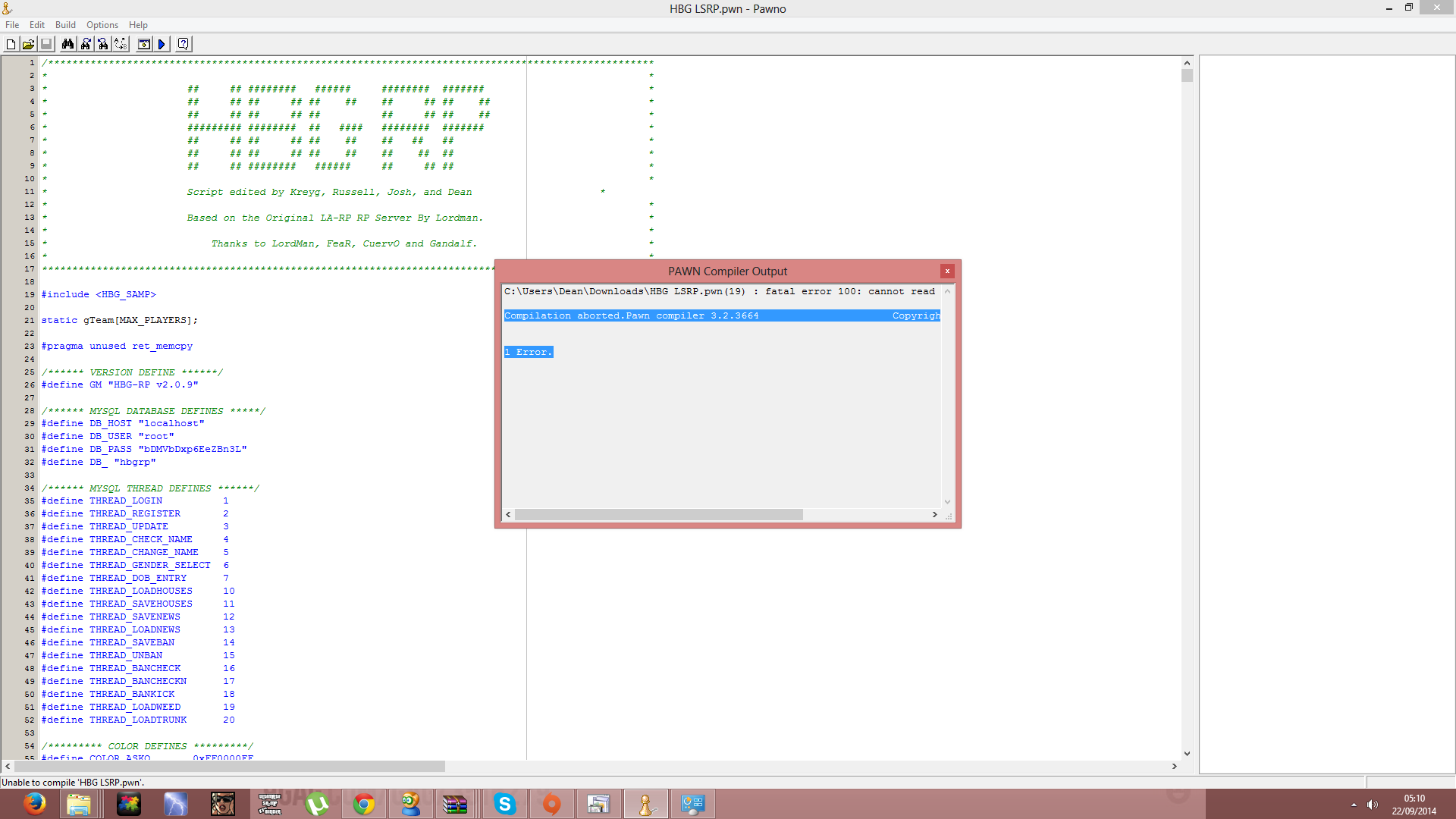The image size is (1456, 819).
Task: Click the grayed Save disk icon
Action: (45, 44)
